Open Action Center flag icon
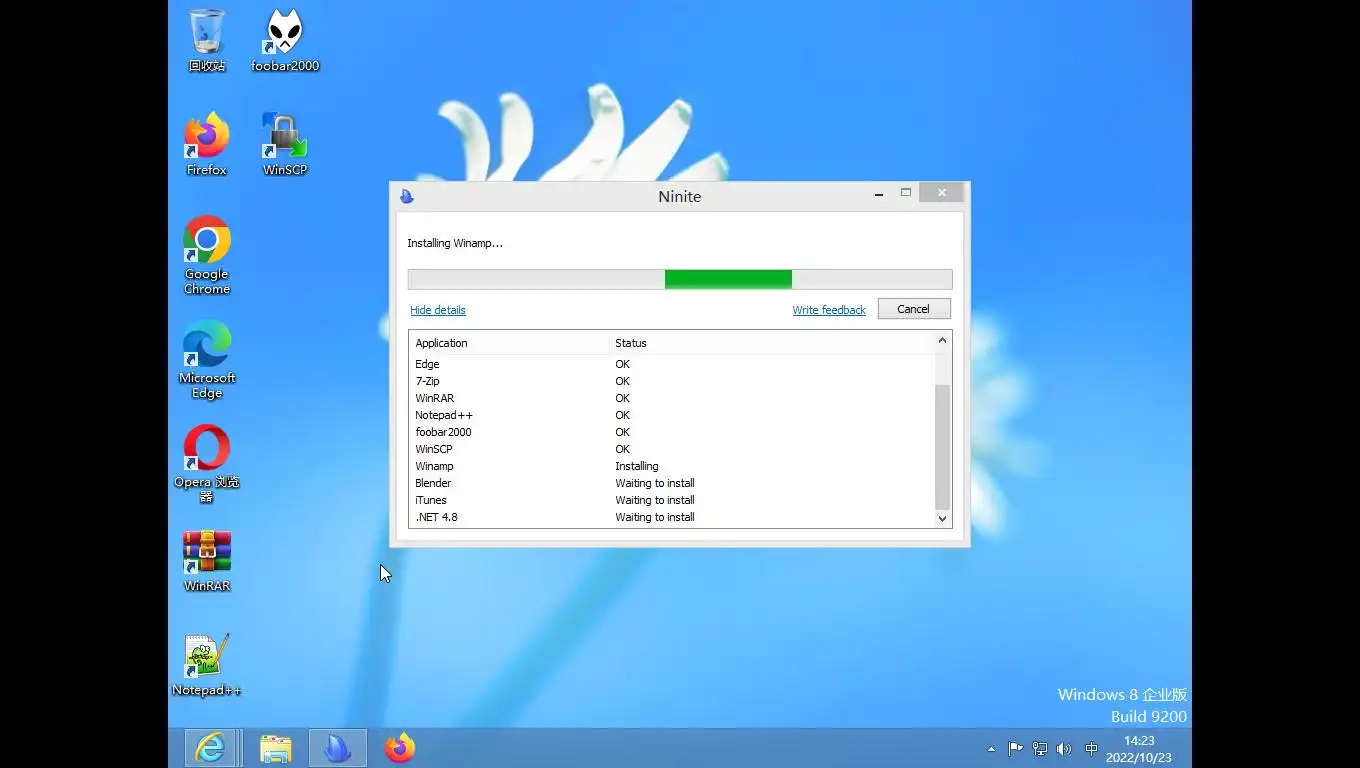 point(1015,749)
